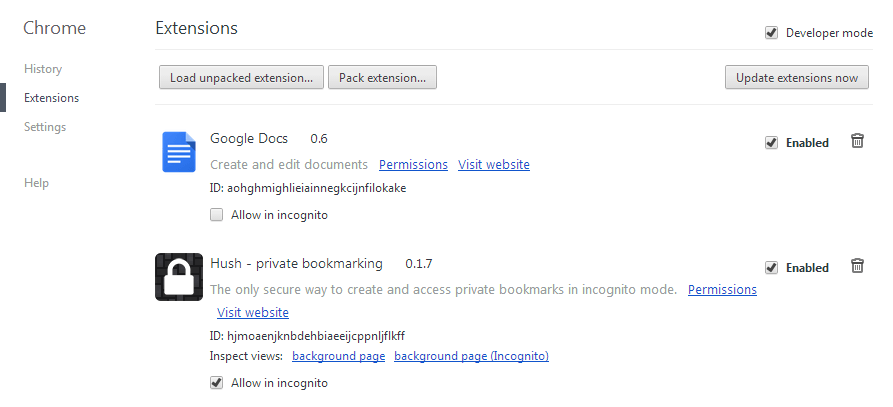Delete Hush extension via trash icon
The height and width of the screenshot is (407, 893).
(857, 266)
